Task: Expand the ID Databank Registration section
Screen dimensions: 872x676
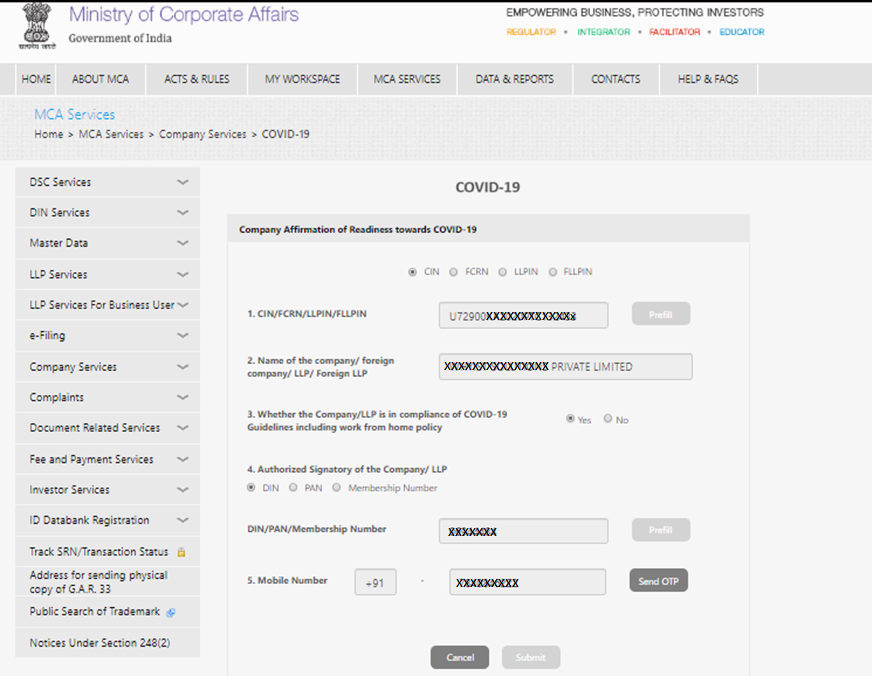Action: click(107, 520)
